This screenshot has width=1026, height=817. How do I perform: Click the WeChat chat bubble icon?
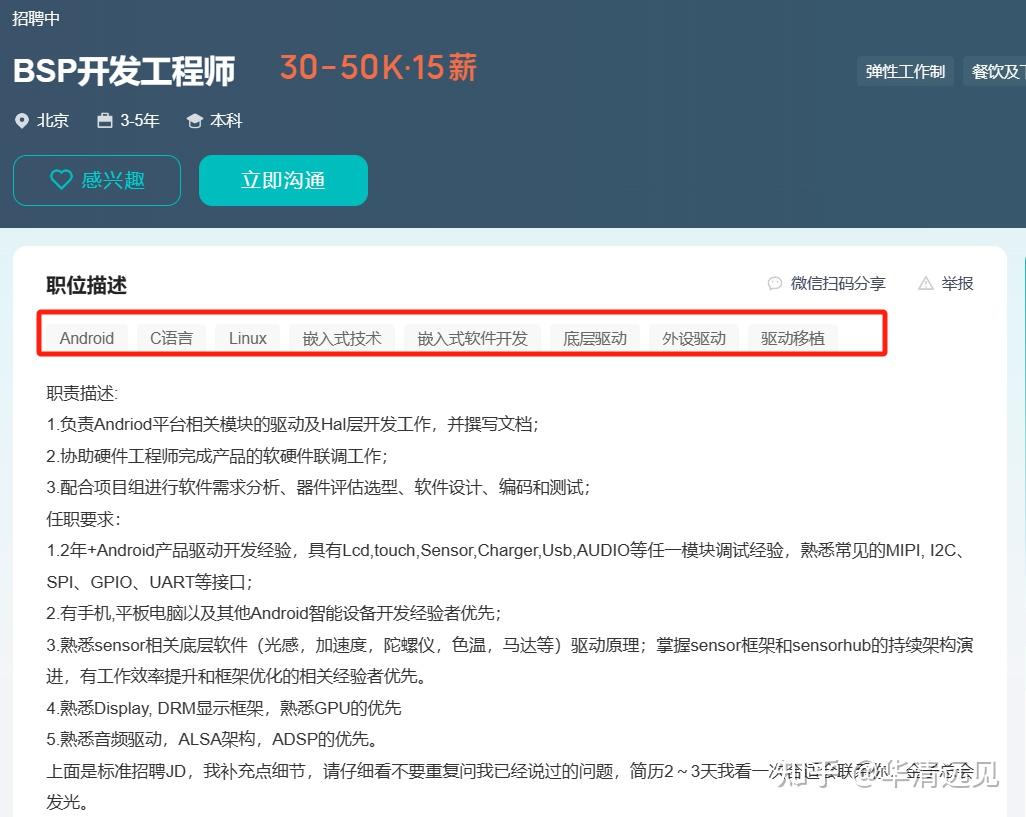(775, 283)
